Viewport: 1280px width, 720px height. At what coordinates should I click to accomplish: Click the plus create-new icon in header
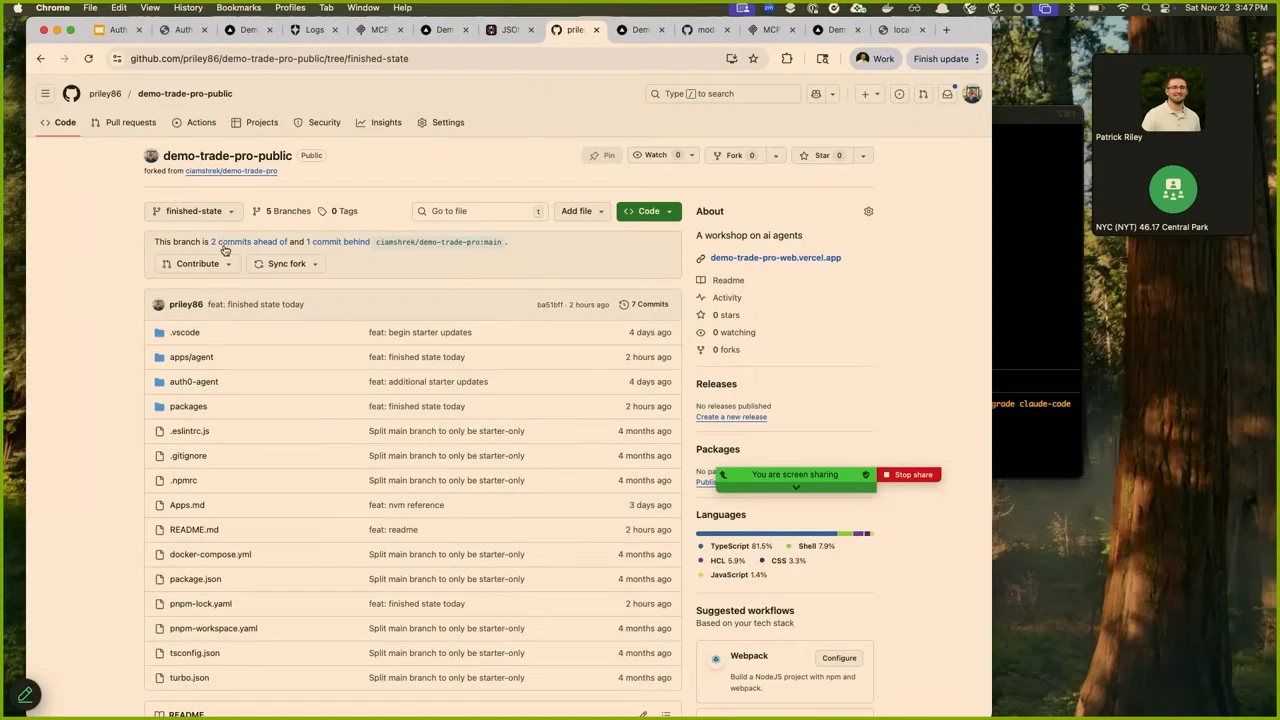pos(864,94)
